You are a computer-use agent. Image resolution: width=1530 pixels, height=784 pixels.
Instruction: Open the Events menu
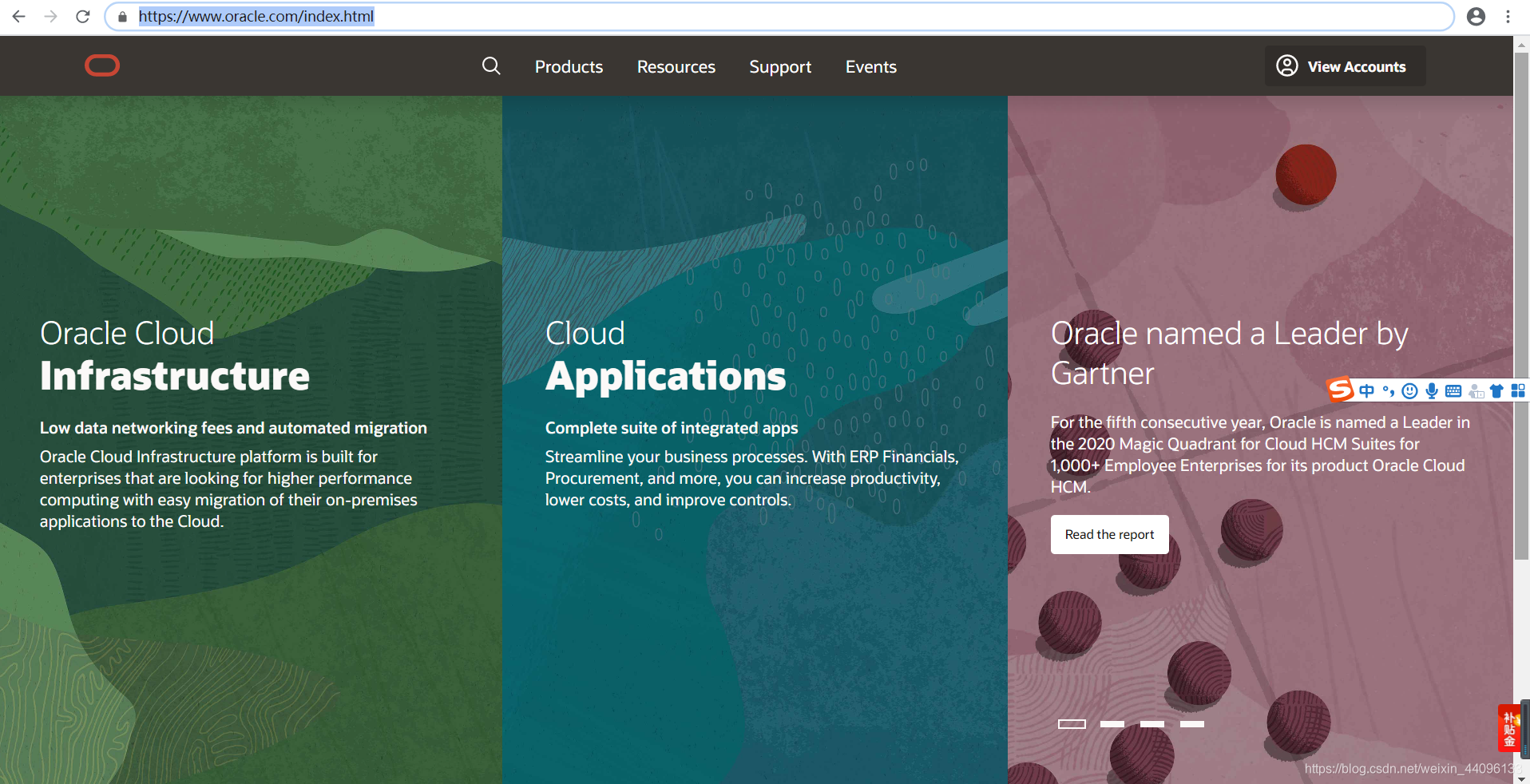(870, 67)
